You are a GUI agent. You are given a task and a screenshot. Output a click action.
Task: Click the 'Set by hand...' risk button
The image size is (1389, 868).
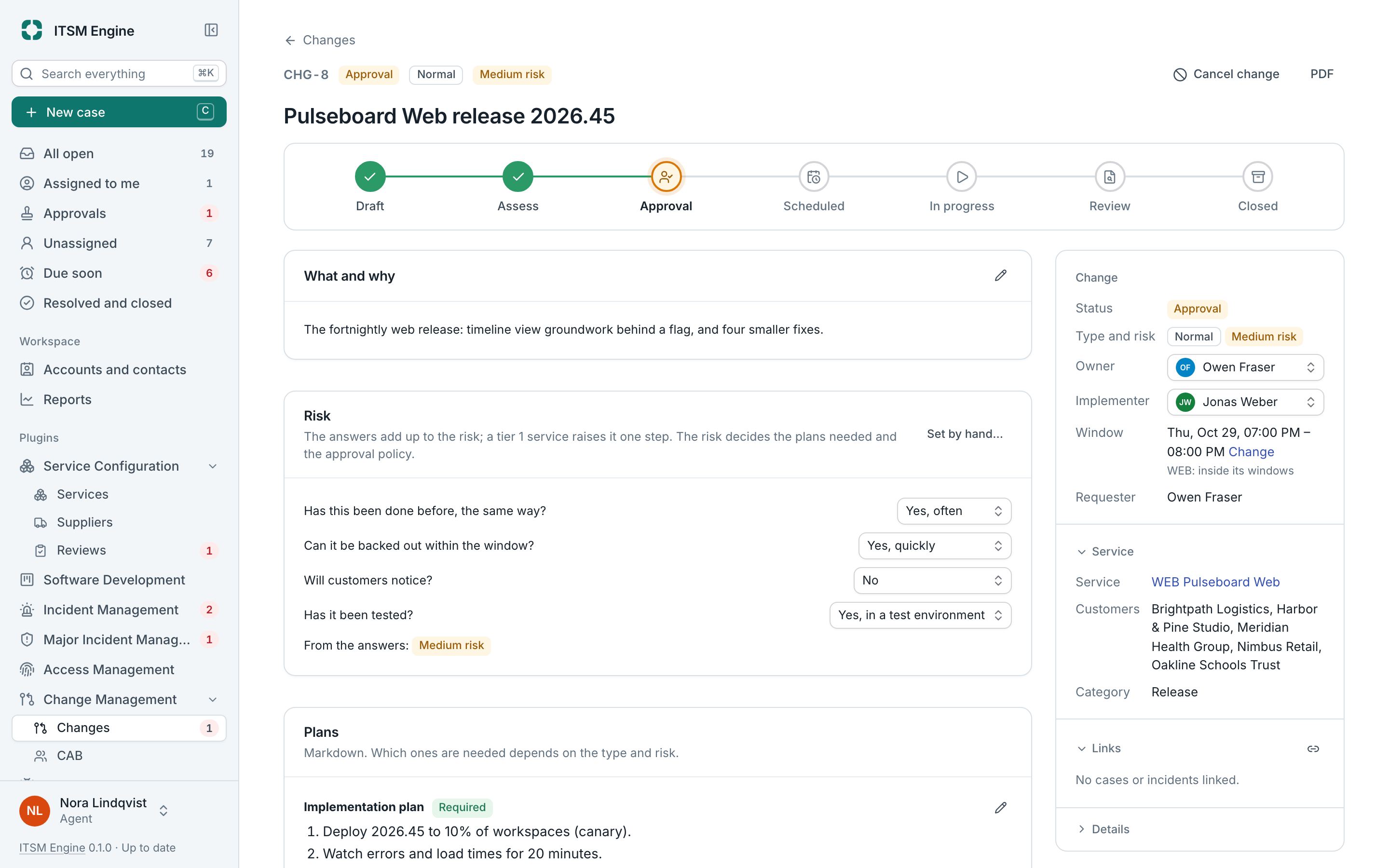(965, 434)
